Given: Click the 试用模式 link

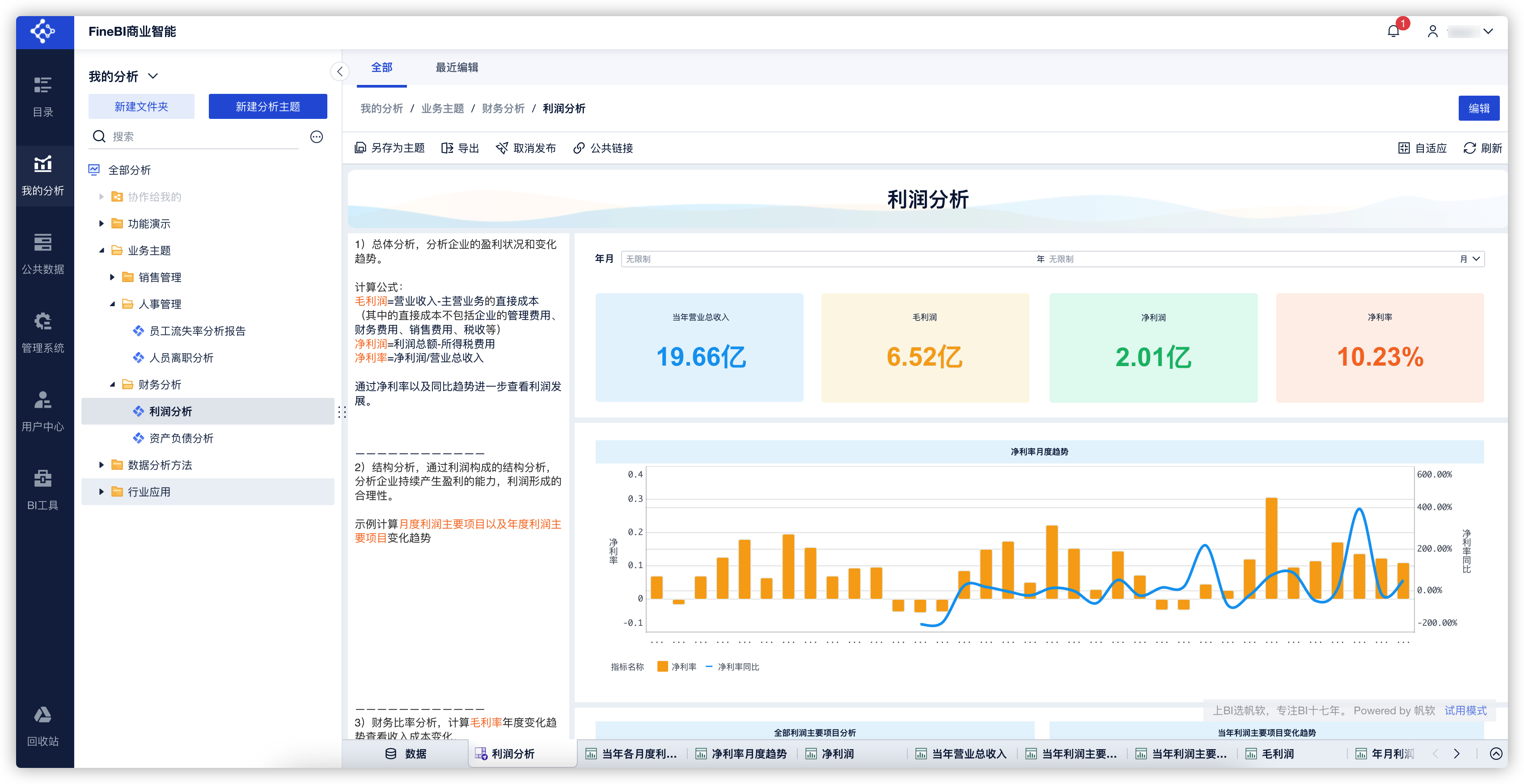Looking at the screenshot, I should (x=1465, y=710).
